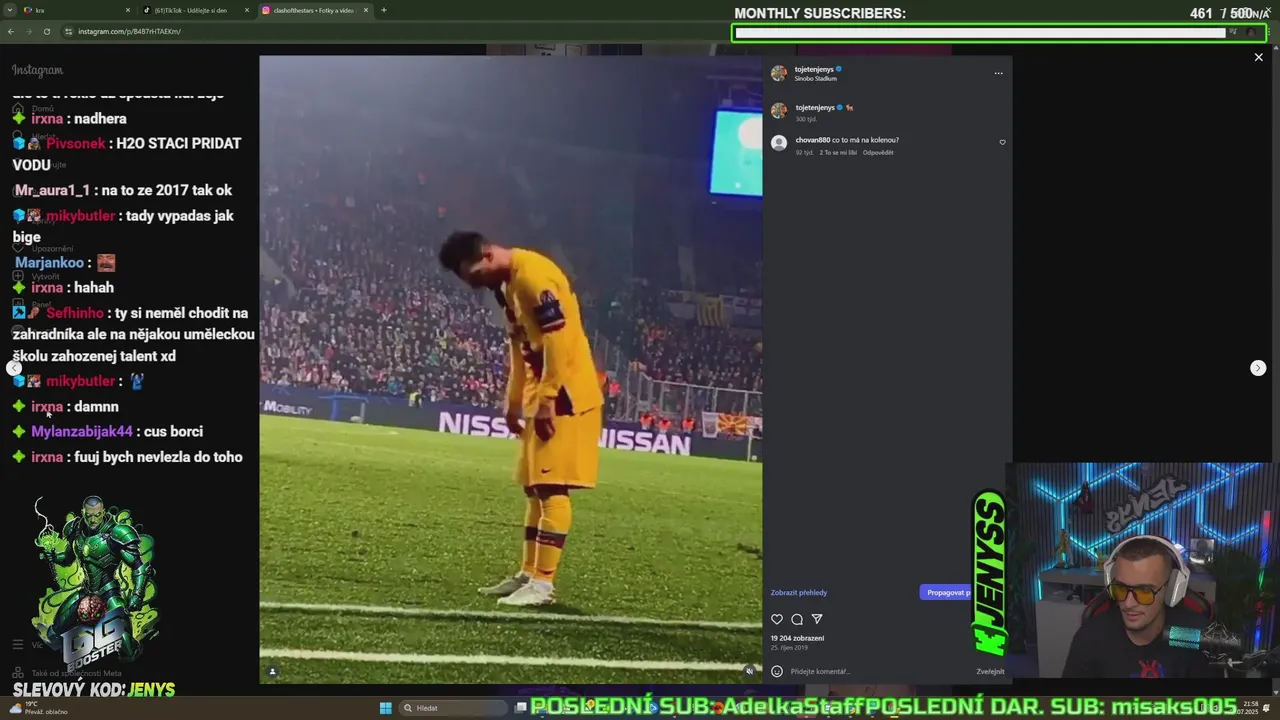
Task: Open 'Sinobo Stadium' location link
Action: [x=816, y=78]
